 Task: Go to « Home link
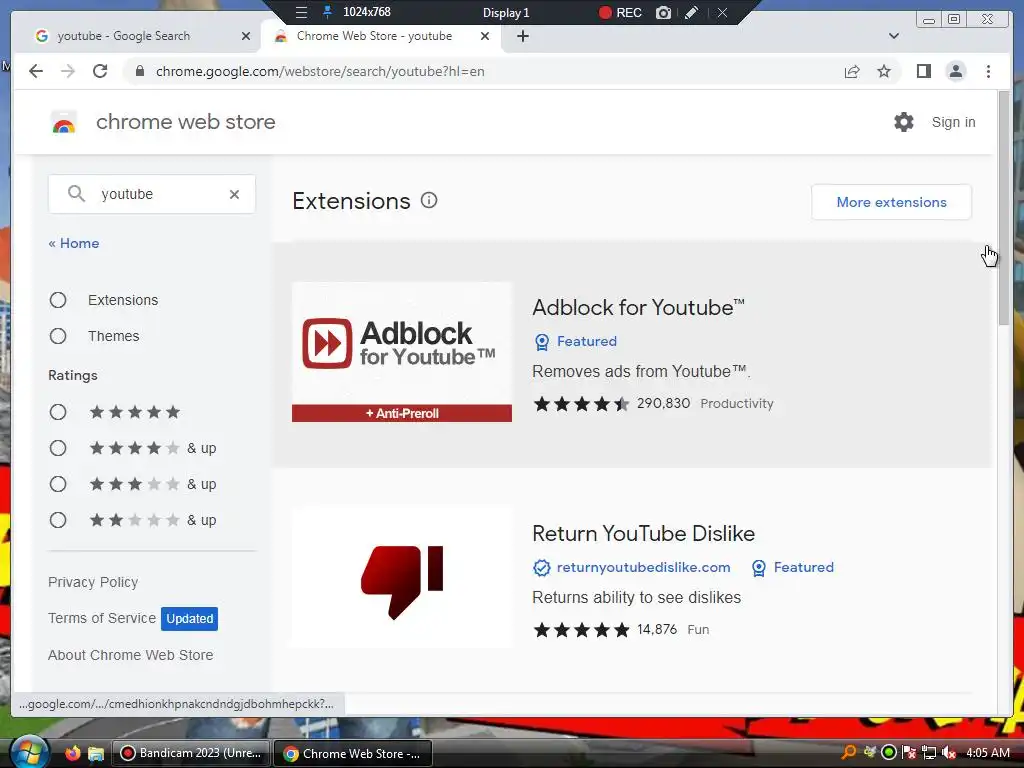point(74,243)
